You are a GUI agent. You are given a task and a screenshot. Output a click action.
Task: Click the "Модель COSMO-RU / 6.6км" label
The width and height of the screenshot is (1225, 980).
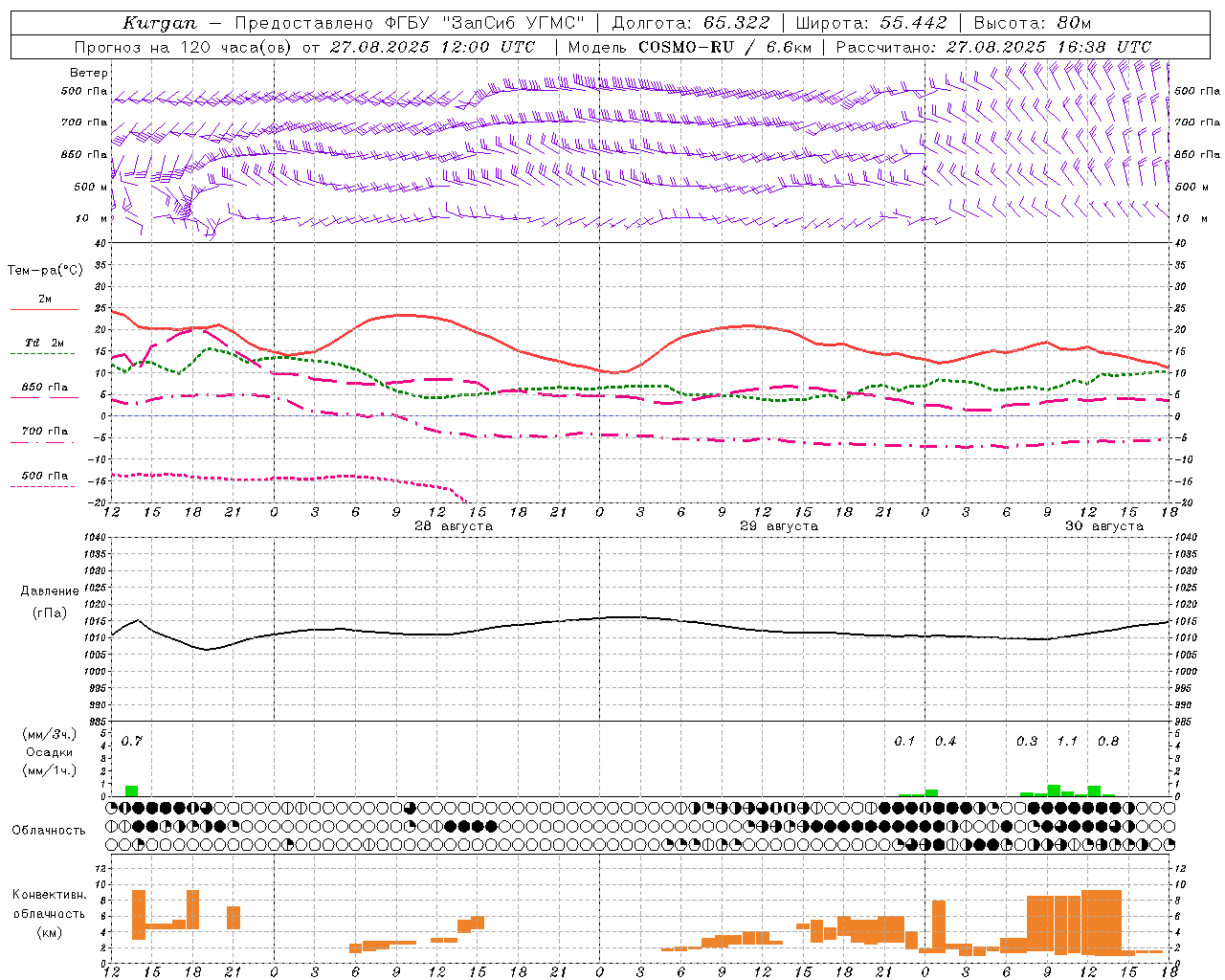690,47
